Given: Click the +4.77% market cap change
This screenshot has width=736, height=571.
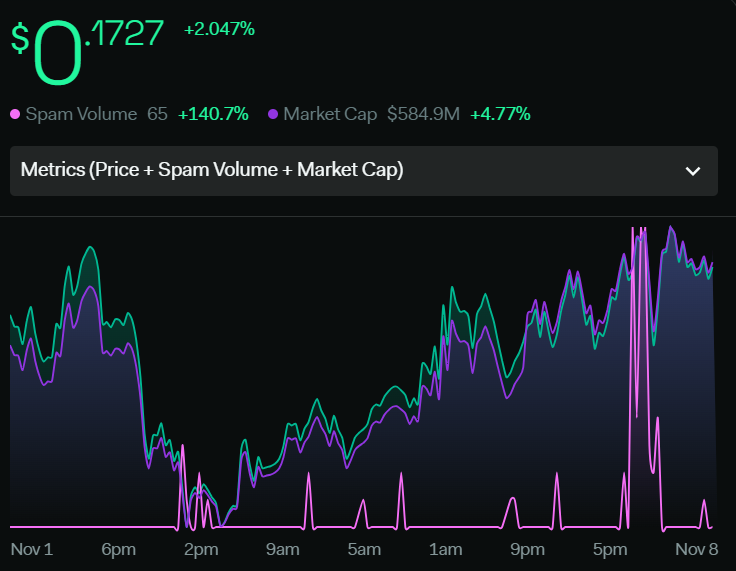Looking at the screenshot, I should [x=500, y=114].
